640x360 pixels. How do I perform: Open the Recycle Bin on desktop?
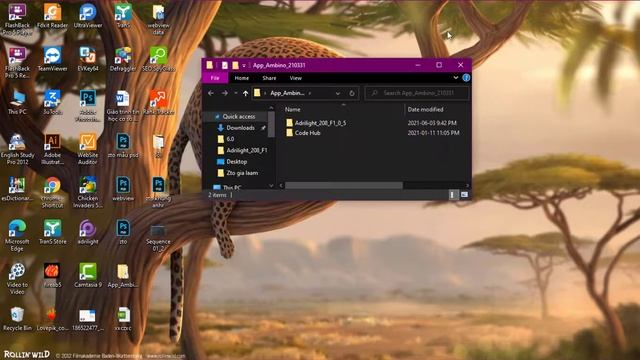point(17,319)
